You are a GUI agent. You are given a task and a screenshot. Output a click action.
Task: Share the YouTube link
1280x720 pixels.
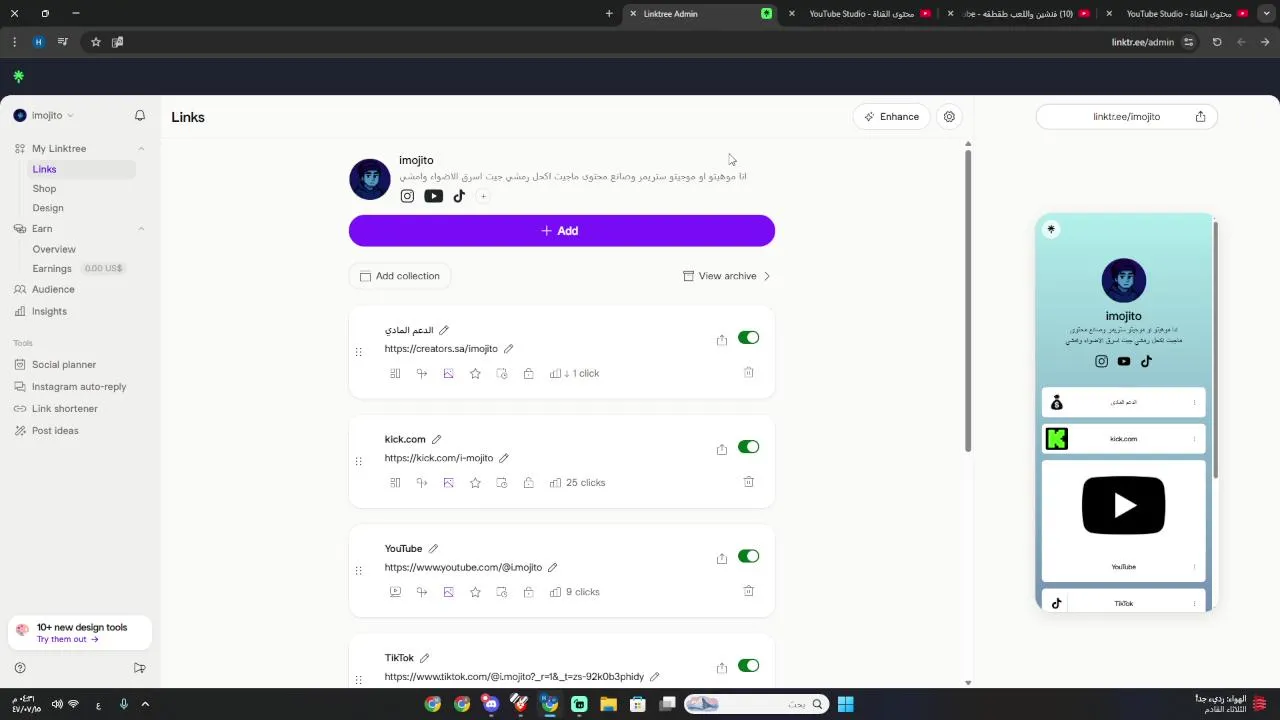click(722, 559)
